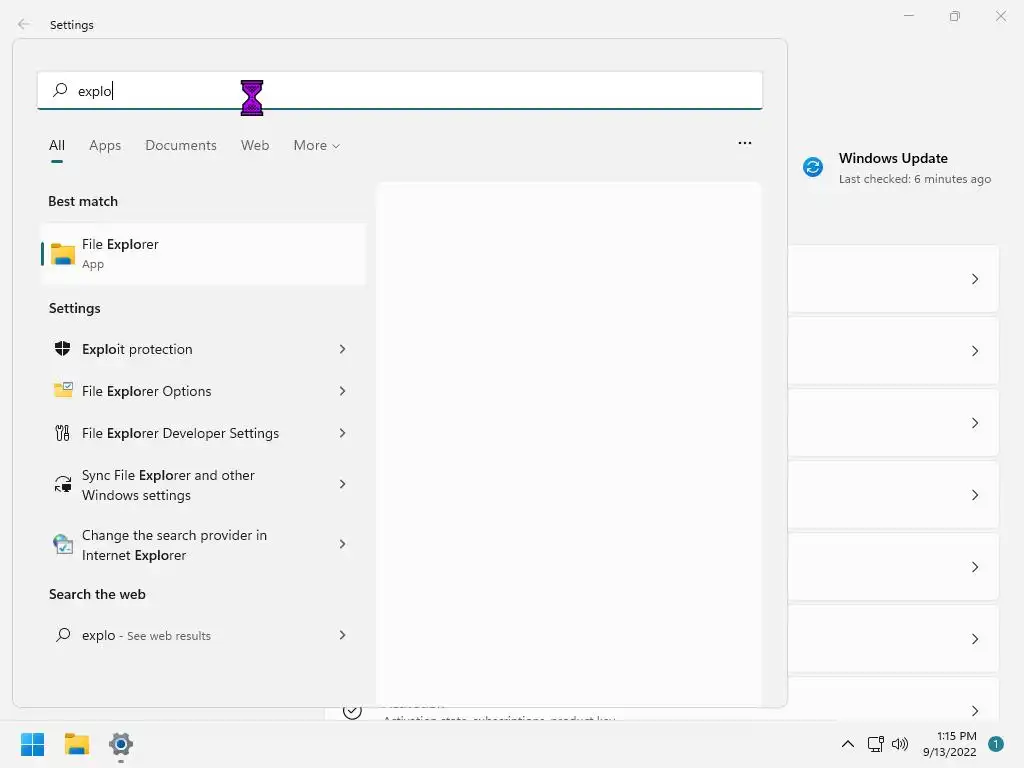The width and height of the screenshot is (1024, 768).
Task: Click the Exploit protection shield icon
Action: (x=63, y=349)
